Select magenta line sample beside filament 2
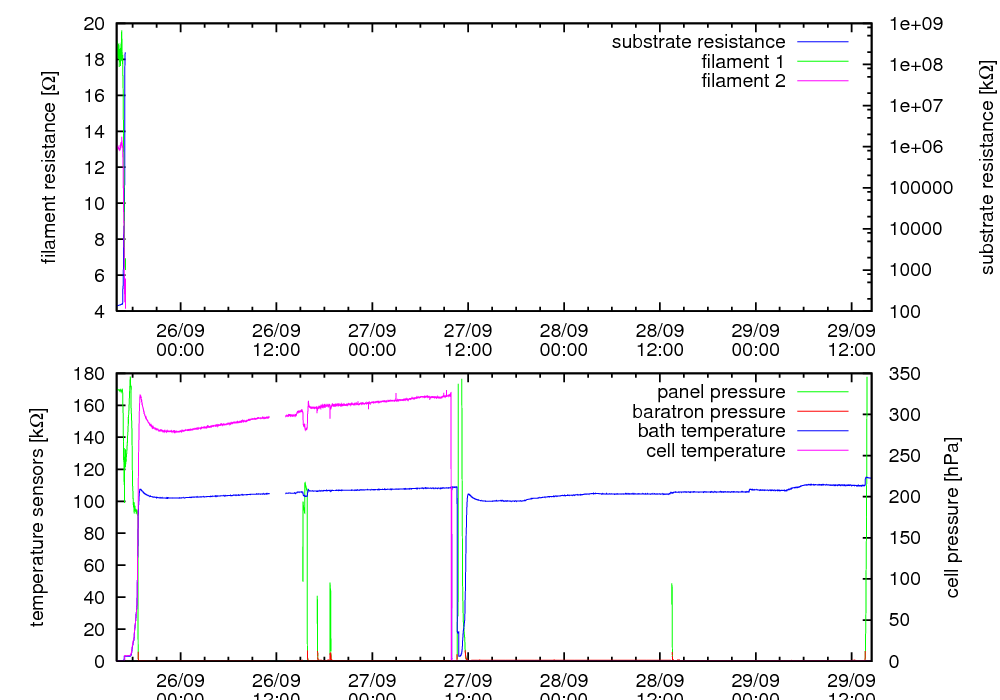Viewport: 1000px width, 700px height. coord(822,81)
